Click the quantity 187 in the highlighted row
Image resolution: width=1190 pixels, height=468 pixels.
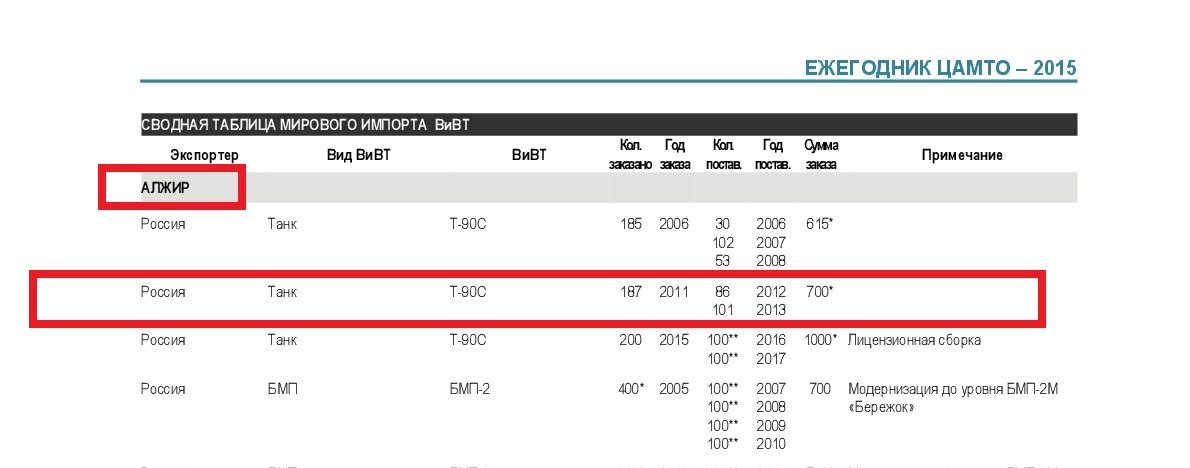coord(631,292)
